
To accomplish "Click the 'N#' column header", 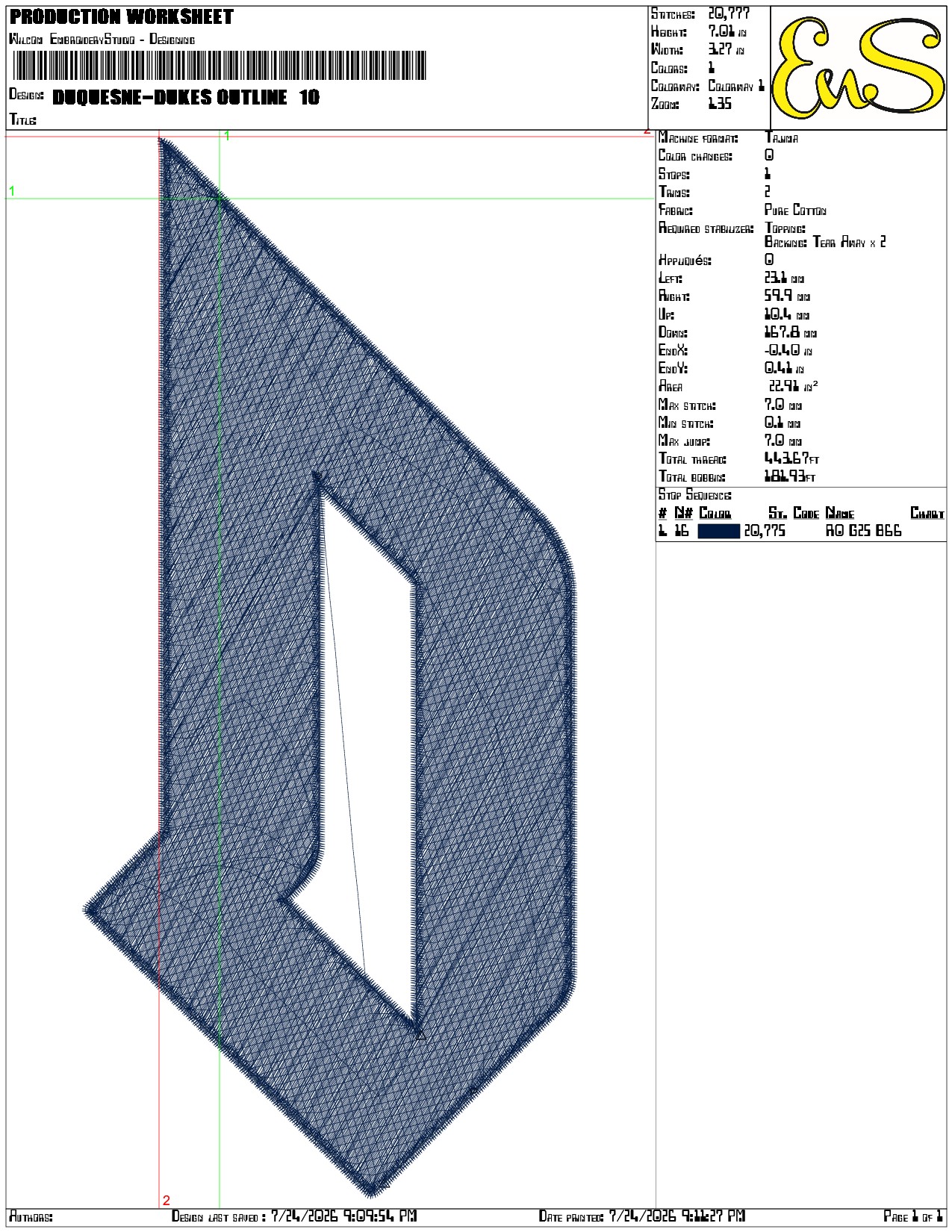I will [x=683, y=513].
